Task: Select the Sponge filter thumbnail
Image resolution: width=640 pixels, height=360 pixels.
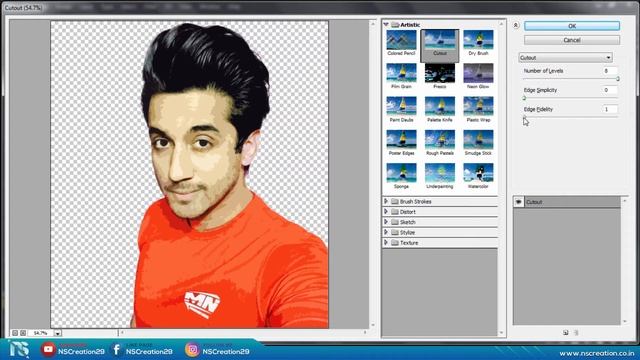Action: [401, 176]
